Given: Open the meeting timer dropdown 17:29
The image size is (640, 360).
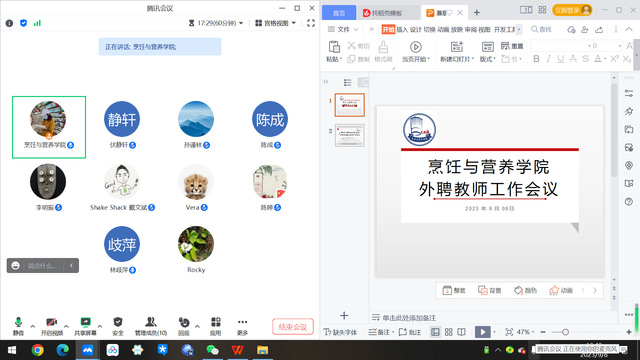Looking at the screenshot, I should pyautogui.click(x=216, y=23).
